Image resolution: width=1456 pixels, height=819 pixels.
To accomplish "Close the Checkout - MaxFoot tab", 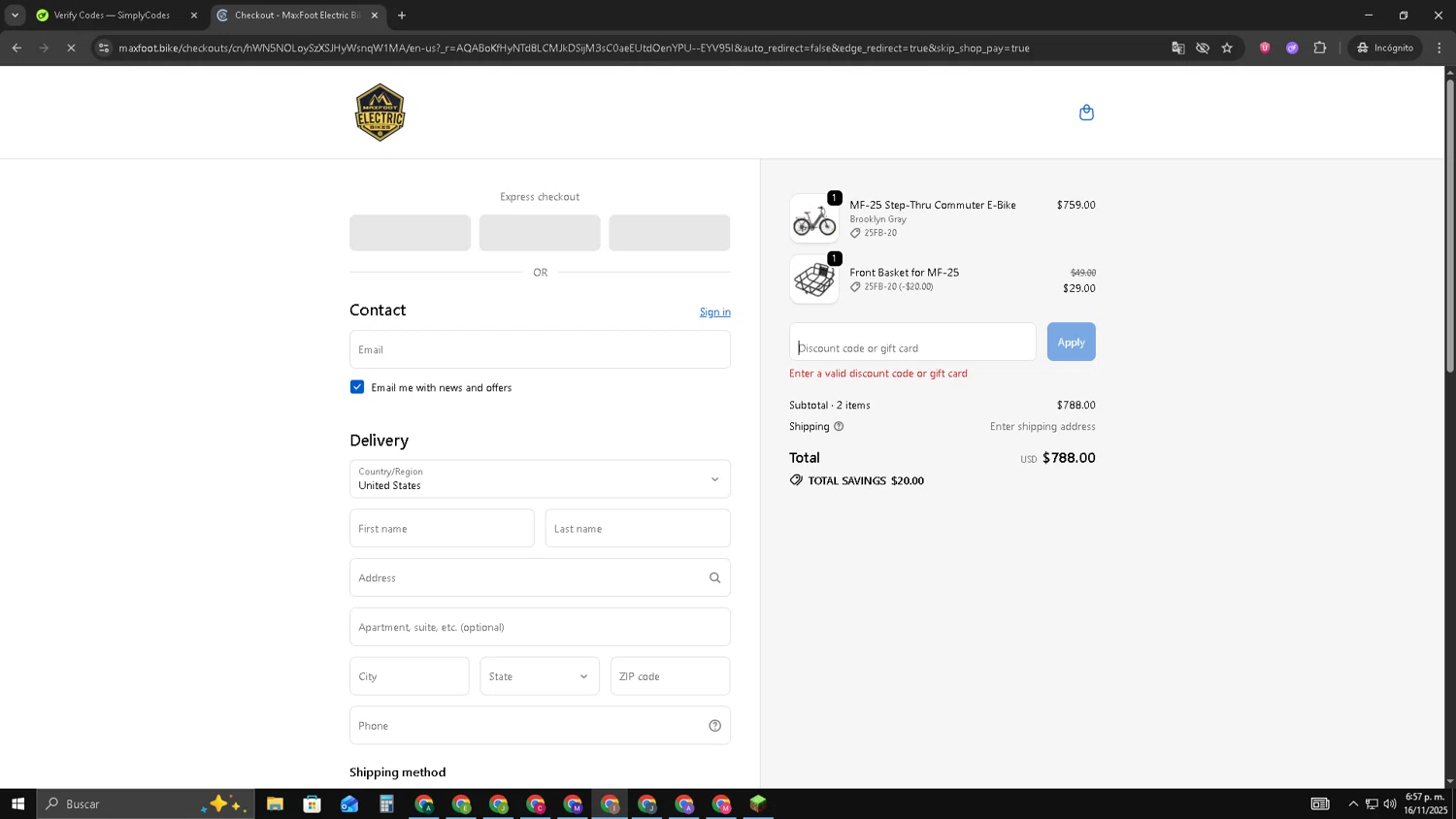I will (375, 16).
